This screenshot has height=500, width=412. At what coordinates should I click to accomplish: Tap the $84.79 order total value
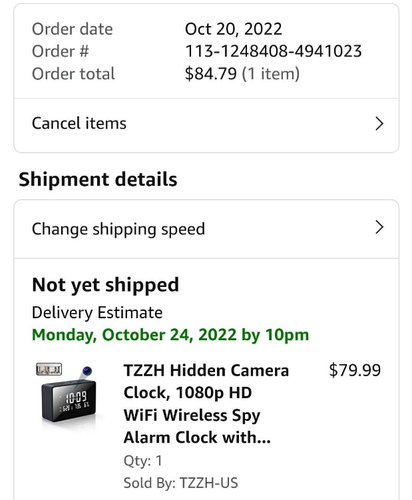[x=211, y=74]
